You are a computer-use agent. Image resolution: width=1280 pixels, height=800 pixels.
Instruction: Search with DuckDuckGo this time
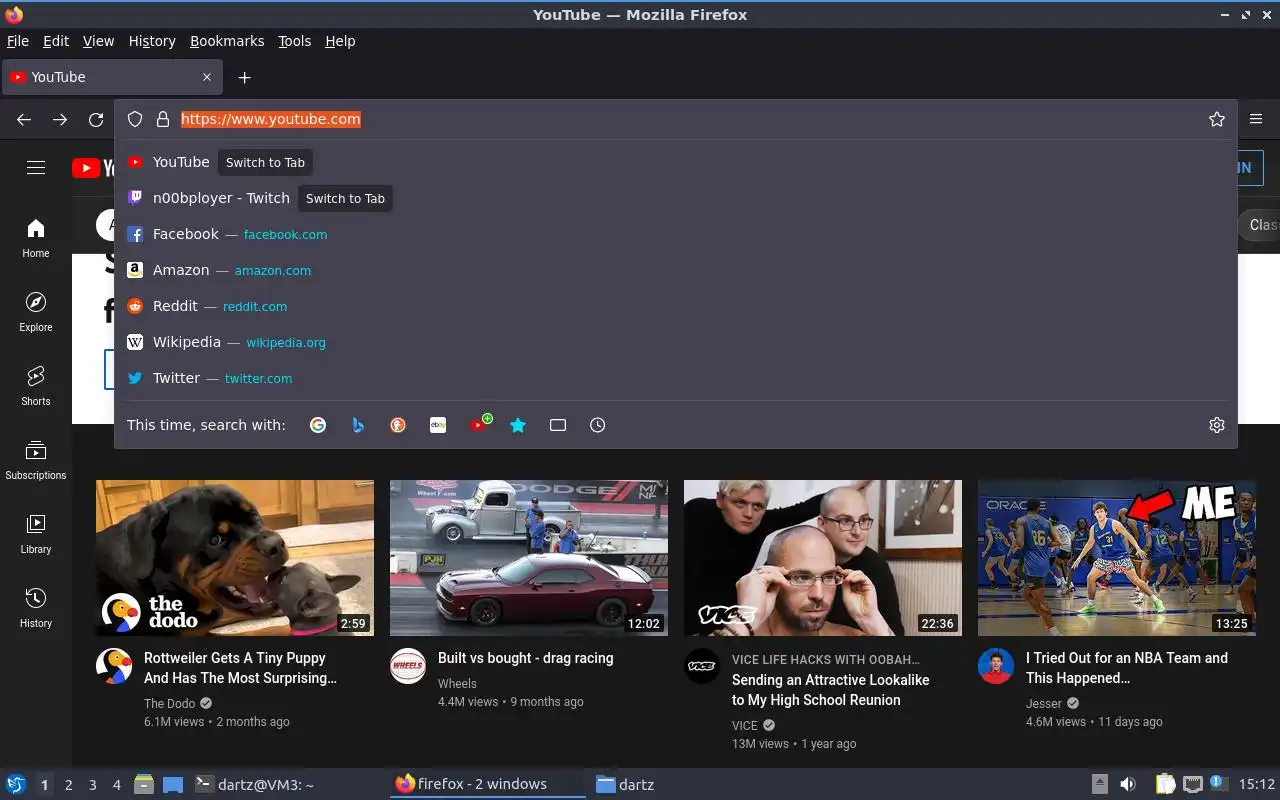point(398,425)
